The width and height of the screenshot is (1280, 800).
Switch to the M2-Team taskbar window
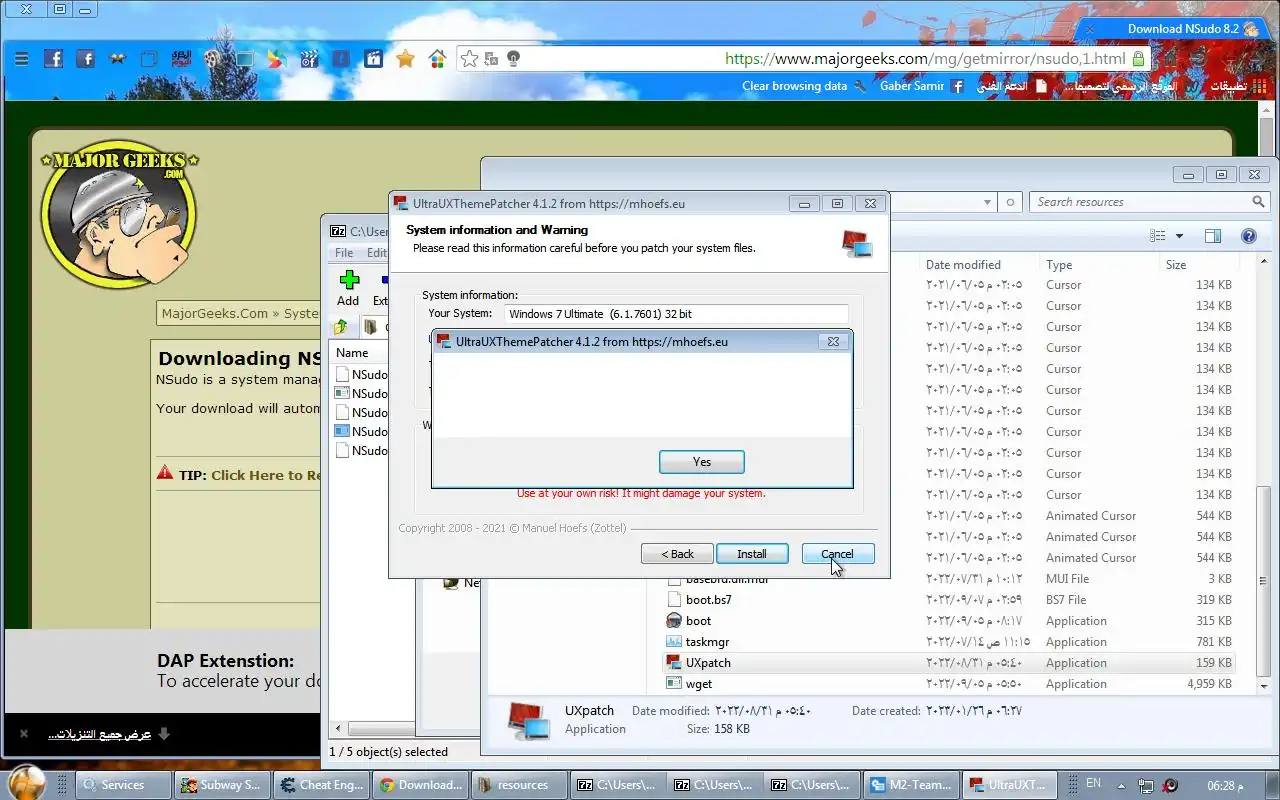pyautogui.click(x=911, y=785)
